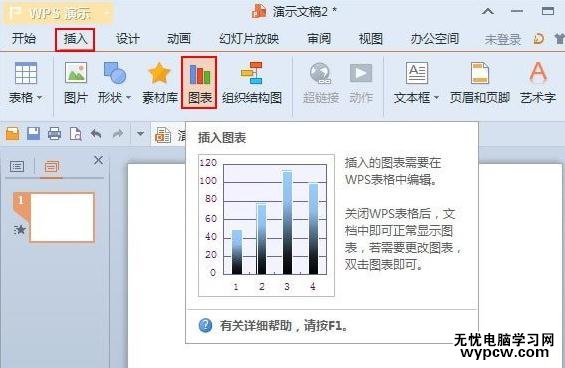Open the 素材库 material library

(x=160, y=83)
